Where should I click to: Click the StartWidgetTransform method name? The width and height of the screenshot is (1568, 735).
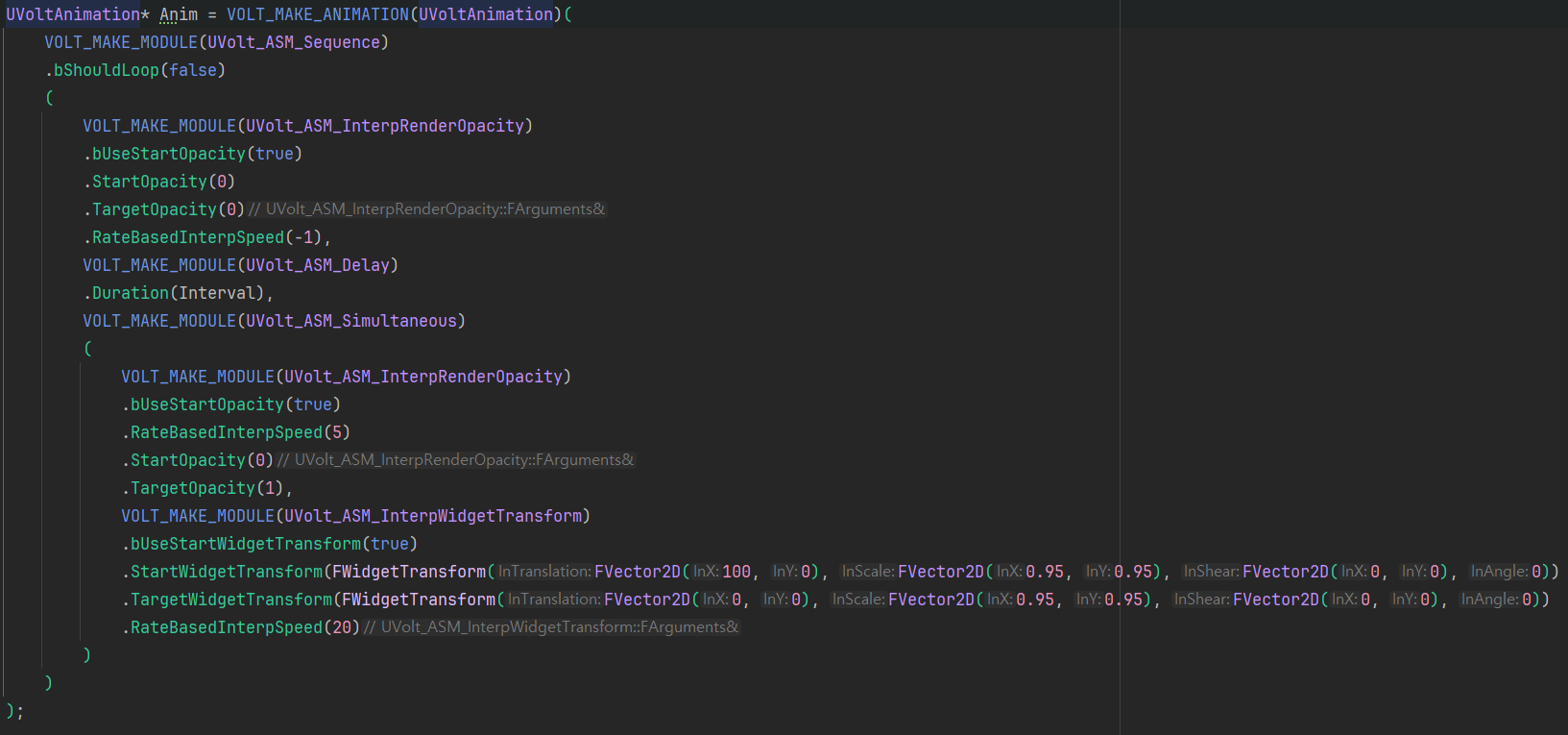(x=227, y=572)
